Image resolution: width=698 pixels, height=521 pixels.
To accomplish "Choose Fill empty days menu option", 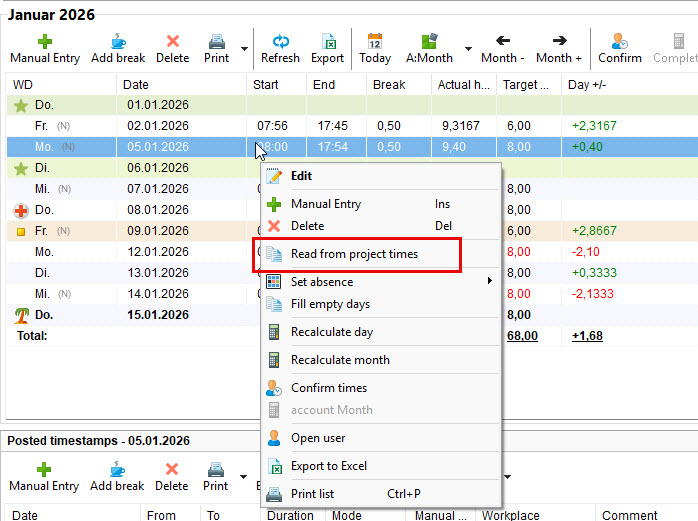I will (330, 304).
